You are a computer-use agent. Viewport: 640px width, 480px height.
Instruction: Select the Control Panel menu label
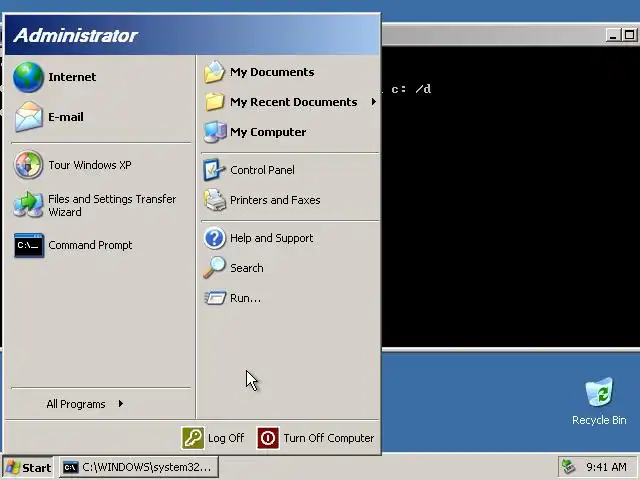262,170
